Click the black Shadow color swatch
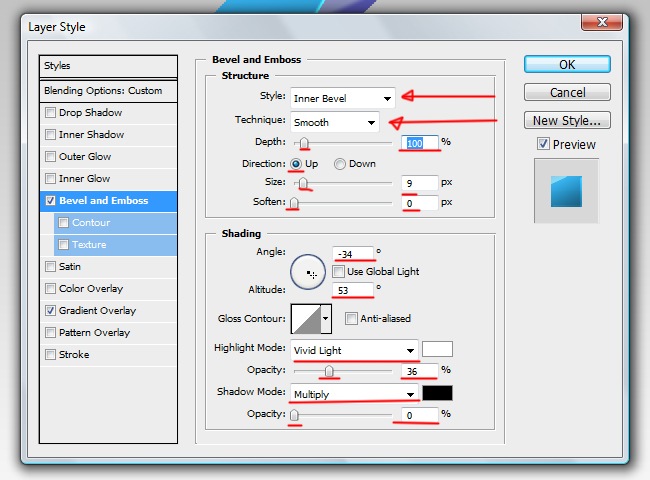This screenshot has height=480, width=650. pyautogui.click(x=437, y=393)
